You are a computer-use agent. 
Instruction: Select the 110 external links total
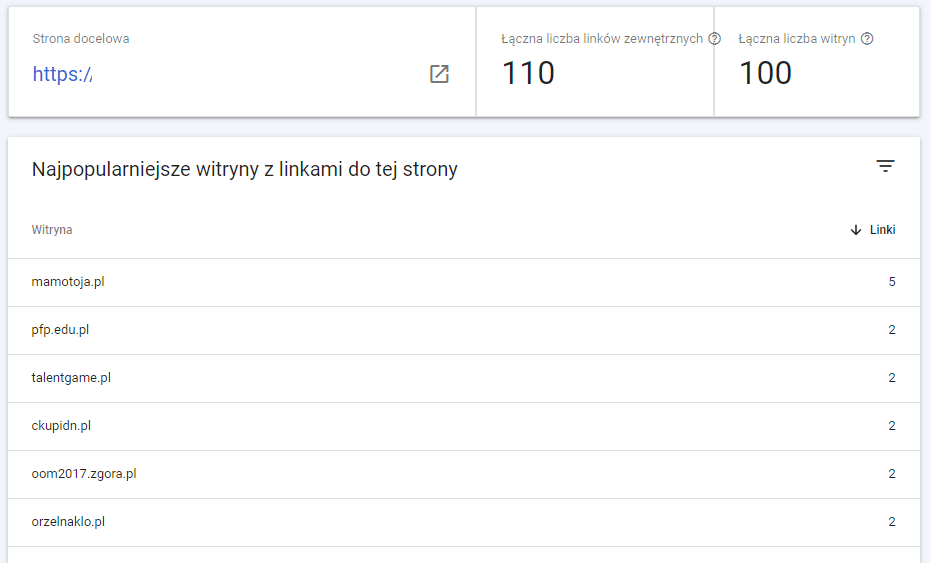(x=528, y=73)
